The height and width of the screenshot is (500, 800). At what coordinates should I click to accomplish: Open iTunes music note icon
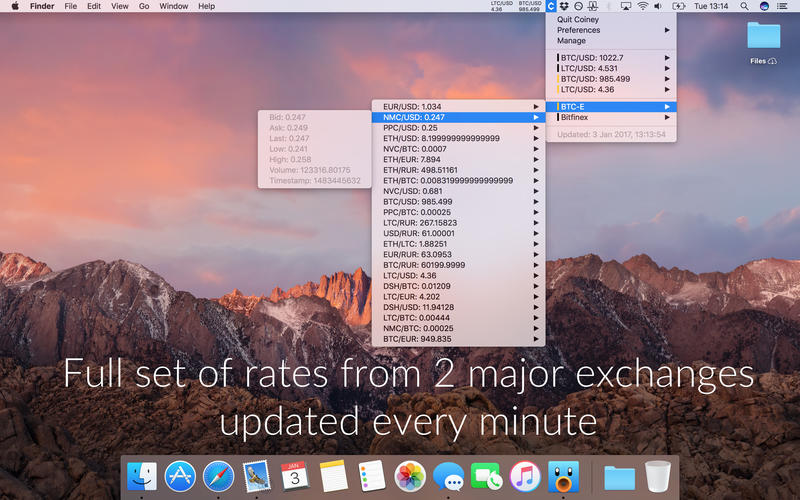coord(525,476)
